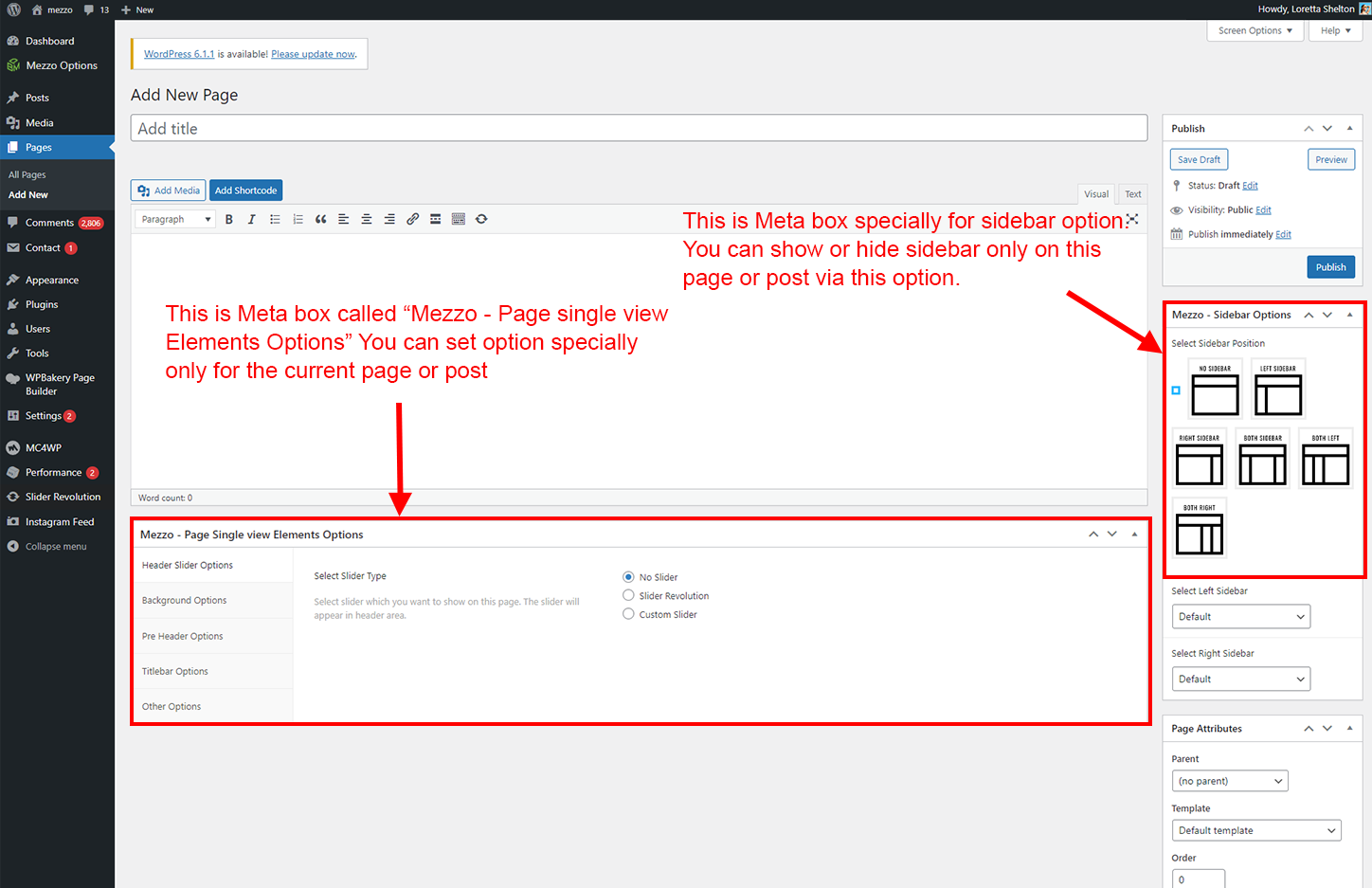The width and height of the screenshot is (1372, 888).
Task: Click the Bold formatting icon
Action: coord(228,219)
